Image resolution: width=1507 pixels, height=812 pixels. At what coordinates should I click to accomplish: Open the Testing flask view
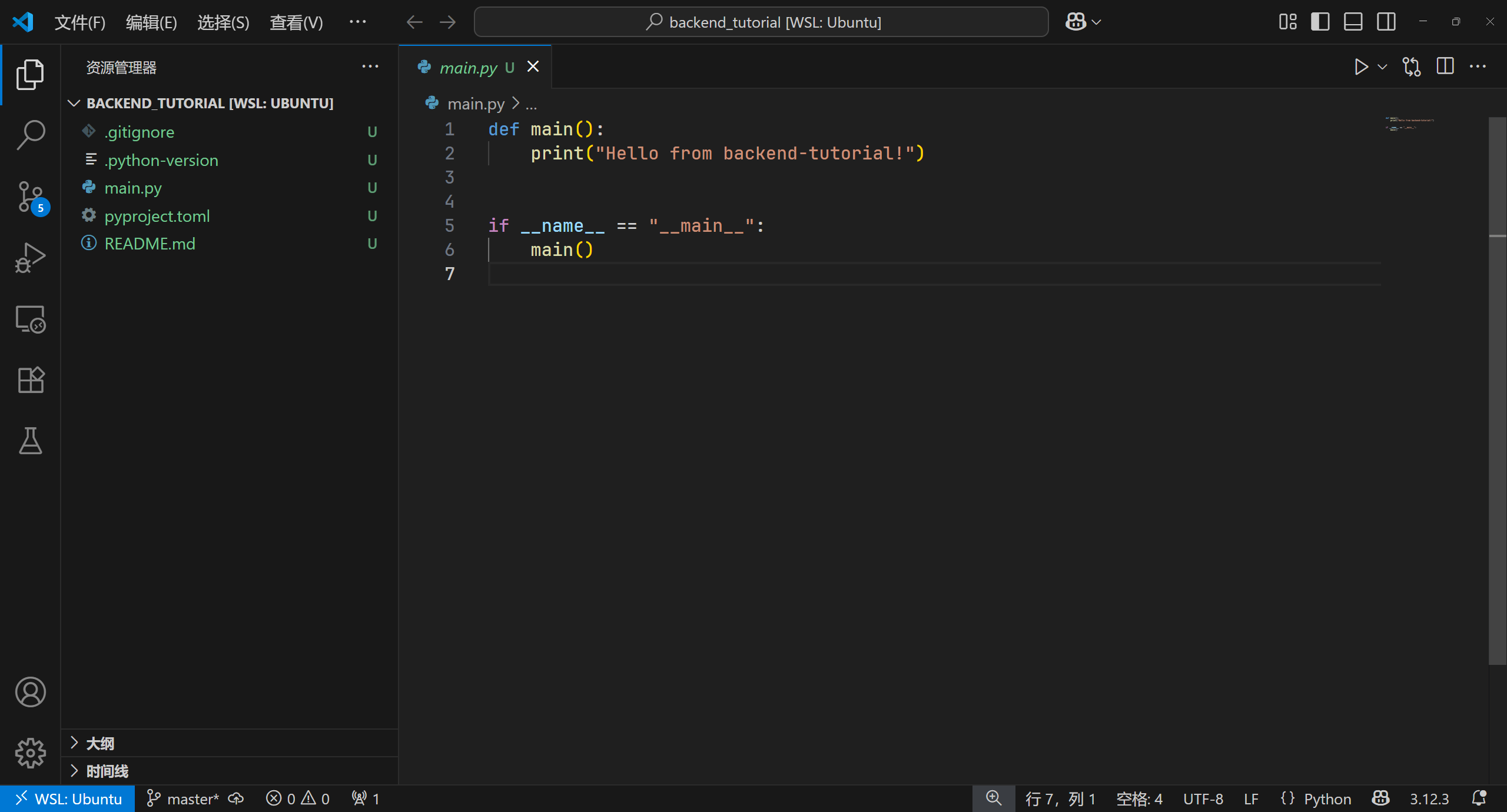(30, 441)
